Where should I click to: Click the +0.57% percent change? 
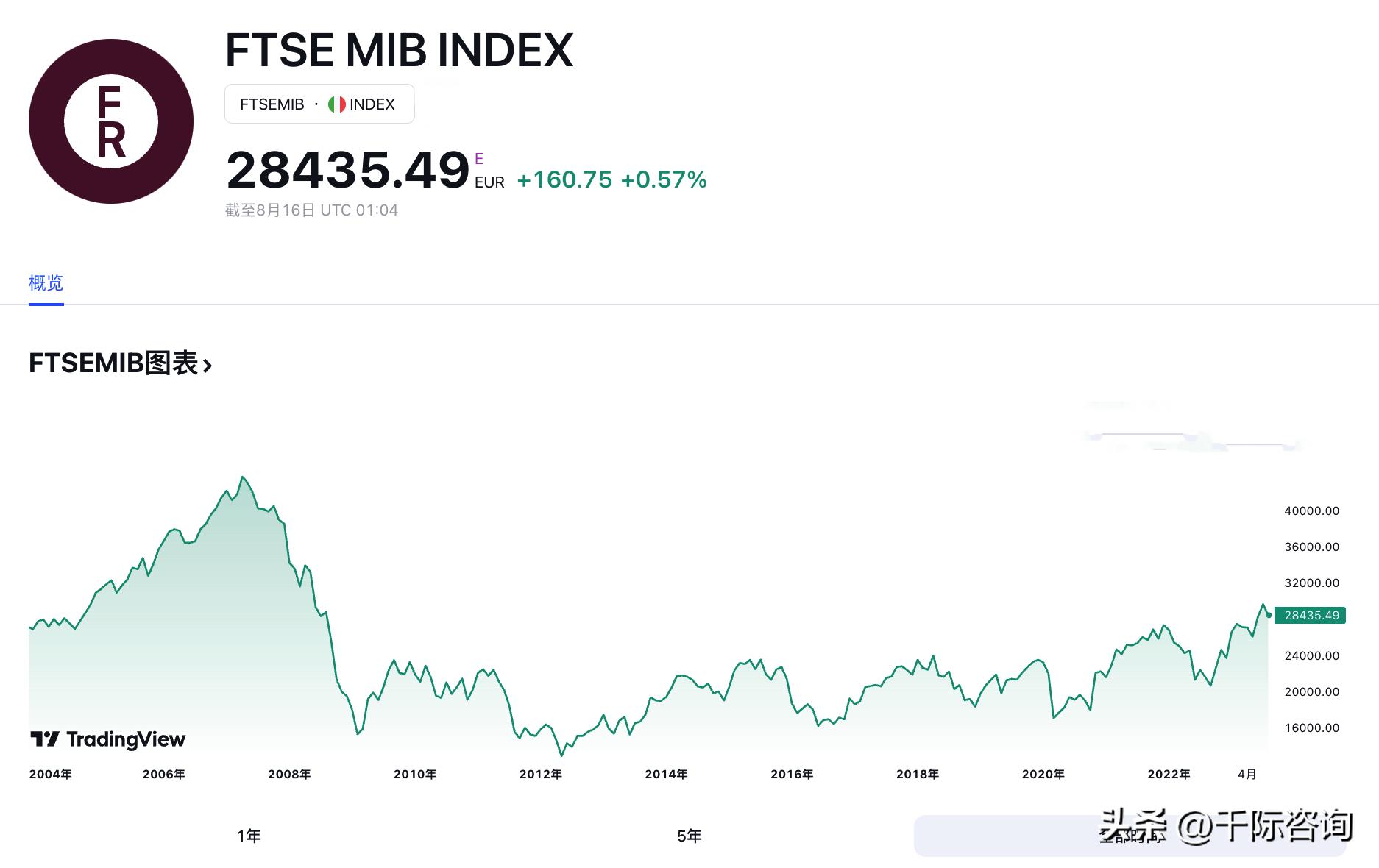tap(664, 179)
